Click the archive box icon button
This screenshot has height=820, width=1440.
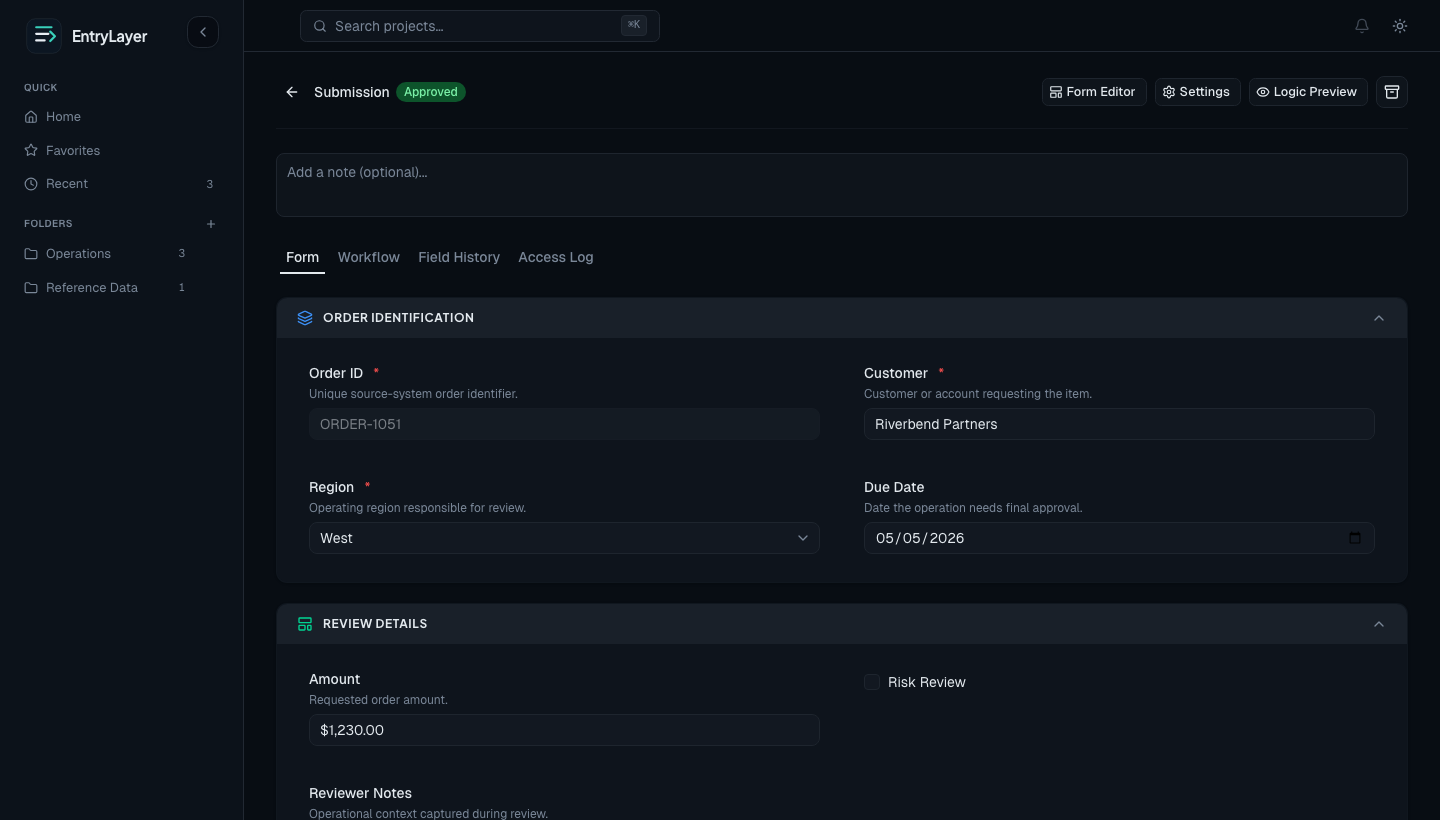pos(1392,92)
